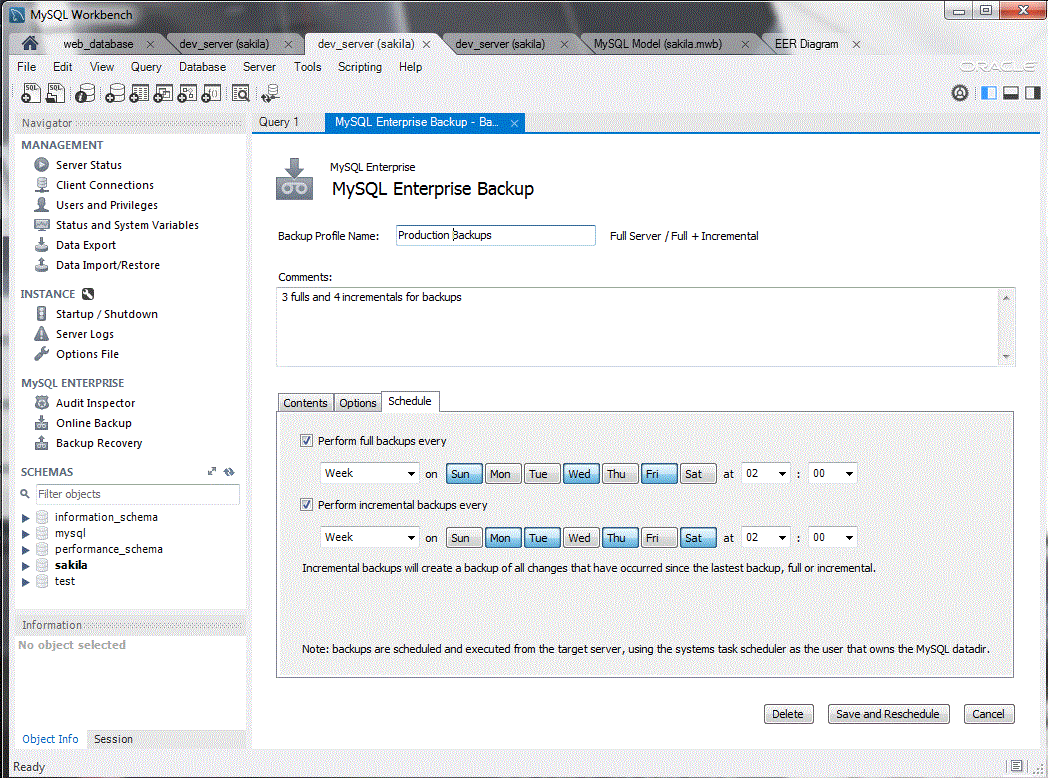Open the hour dropdown showing 02
The image size is (1048, 778).
click(765, 473)
